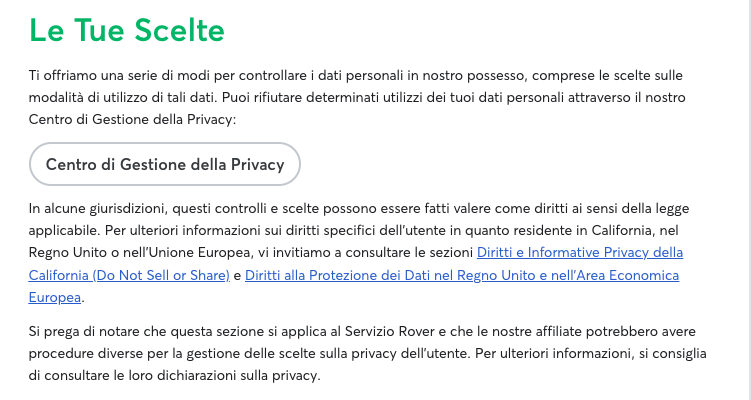The height and width of the screenshot is (400, 751).
Task: Follow the Diritti e Informative Privacy della California link
Action: tap(580, 252)
